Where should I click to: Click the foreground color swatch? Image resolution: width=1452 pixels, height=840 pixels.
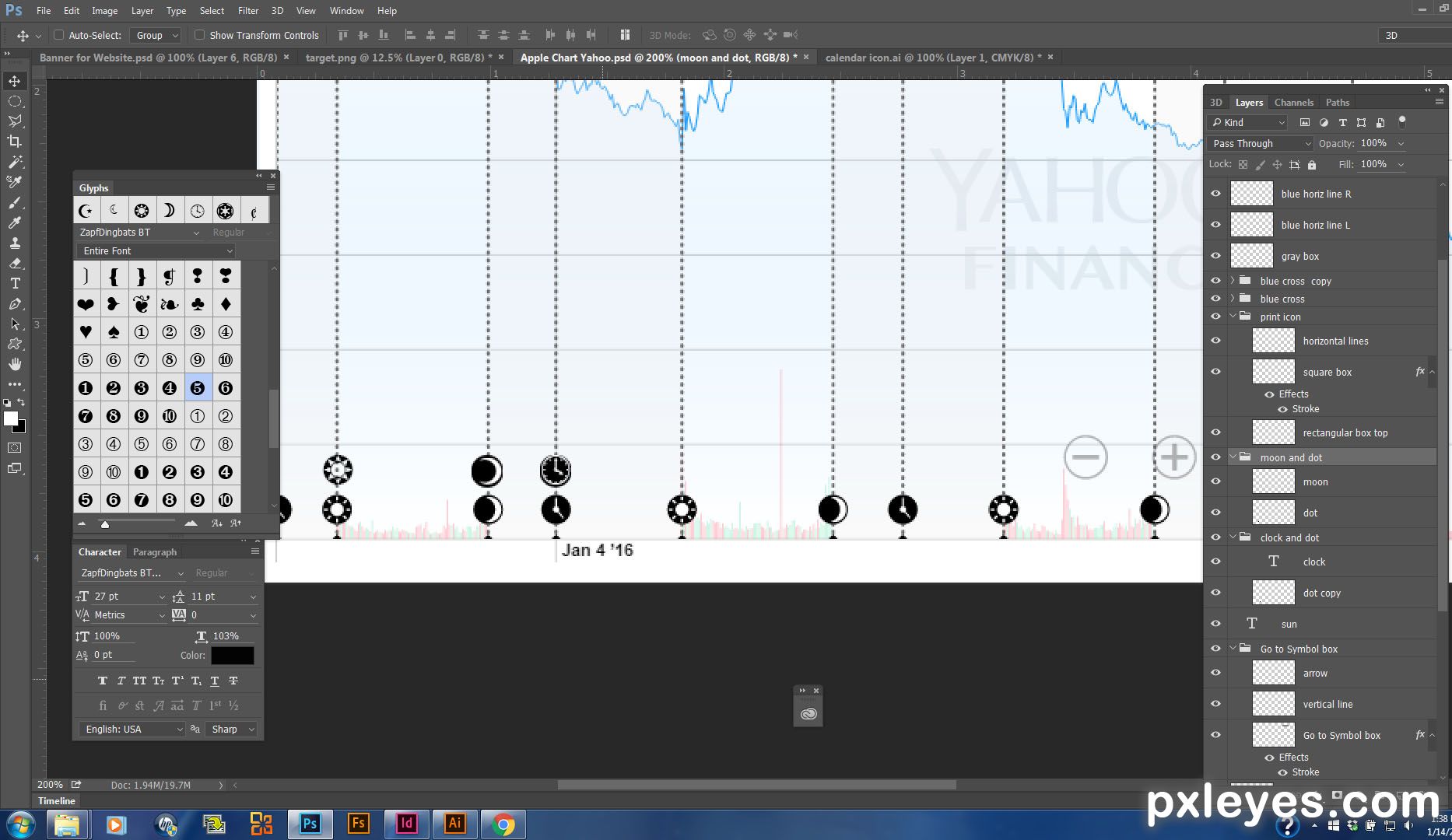(x=11, y=418)
